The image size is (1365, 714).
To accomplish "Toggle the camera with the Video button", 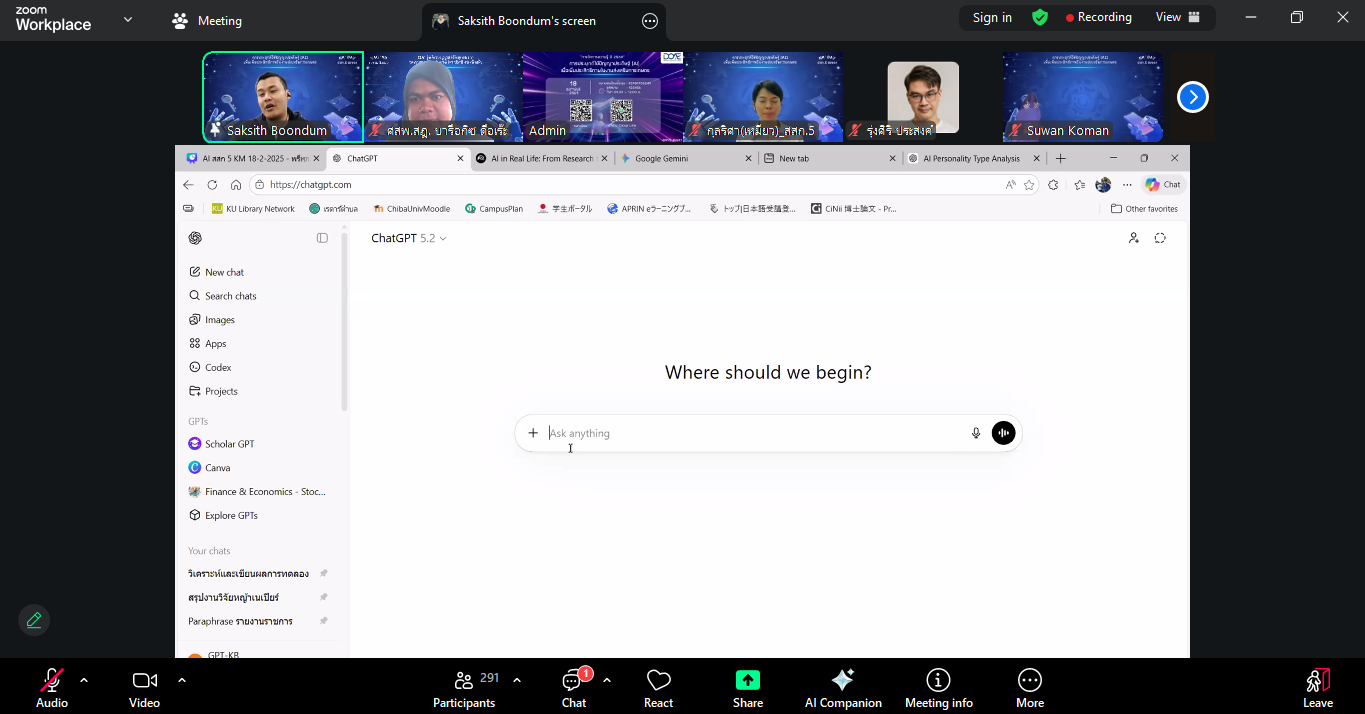I will [x=144, y=688].
